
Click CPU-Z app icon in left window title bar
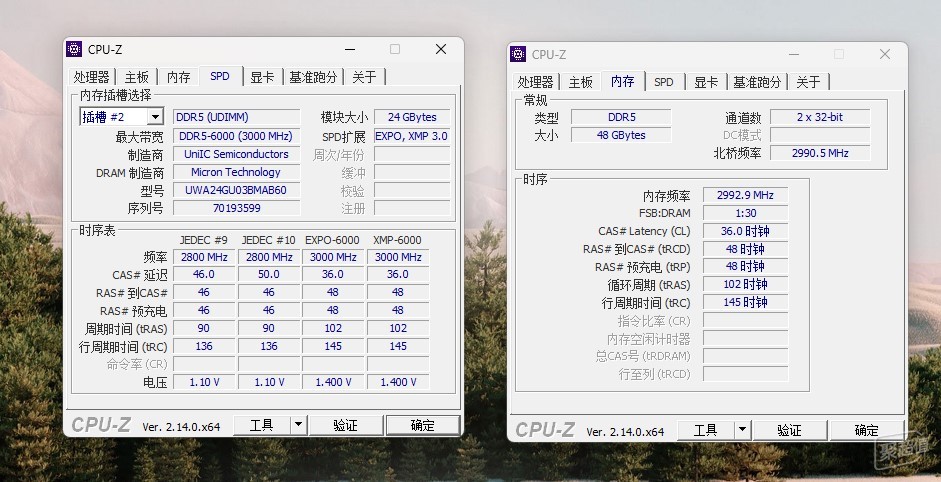[74, 49]
